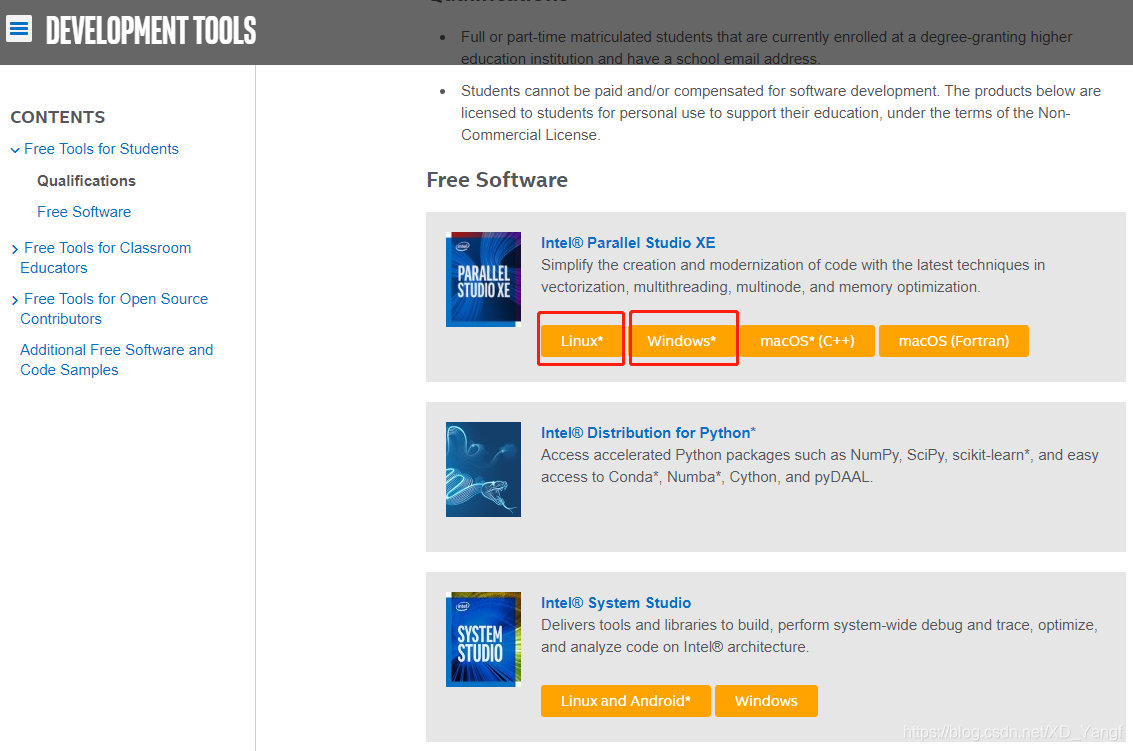Click the Intel Distribution for Python image

(483, 469)
